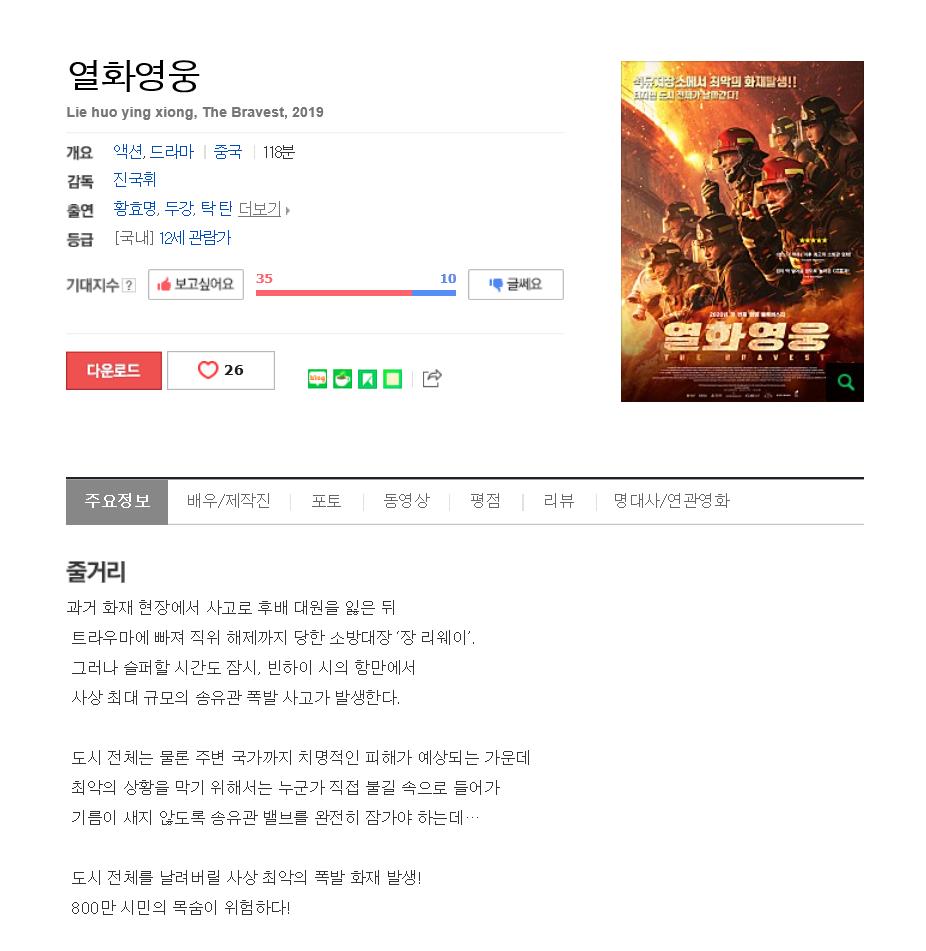Open the 배우/제작진 tab
Viewport: 926px width, 951px height.
229,501
